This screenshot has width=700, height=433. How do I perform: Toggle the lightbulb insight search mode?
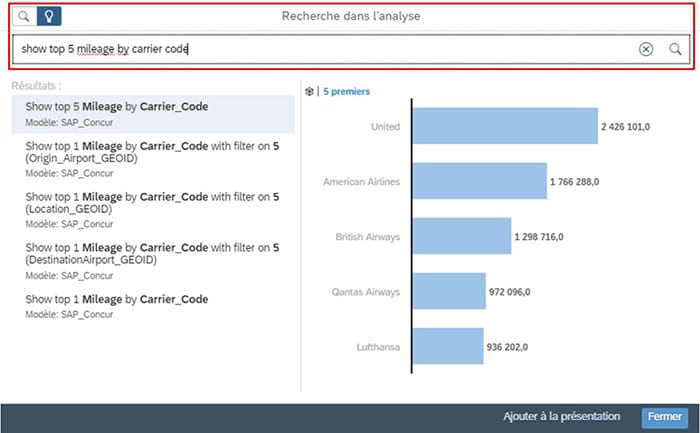[x=49, y=17]
